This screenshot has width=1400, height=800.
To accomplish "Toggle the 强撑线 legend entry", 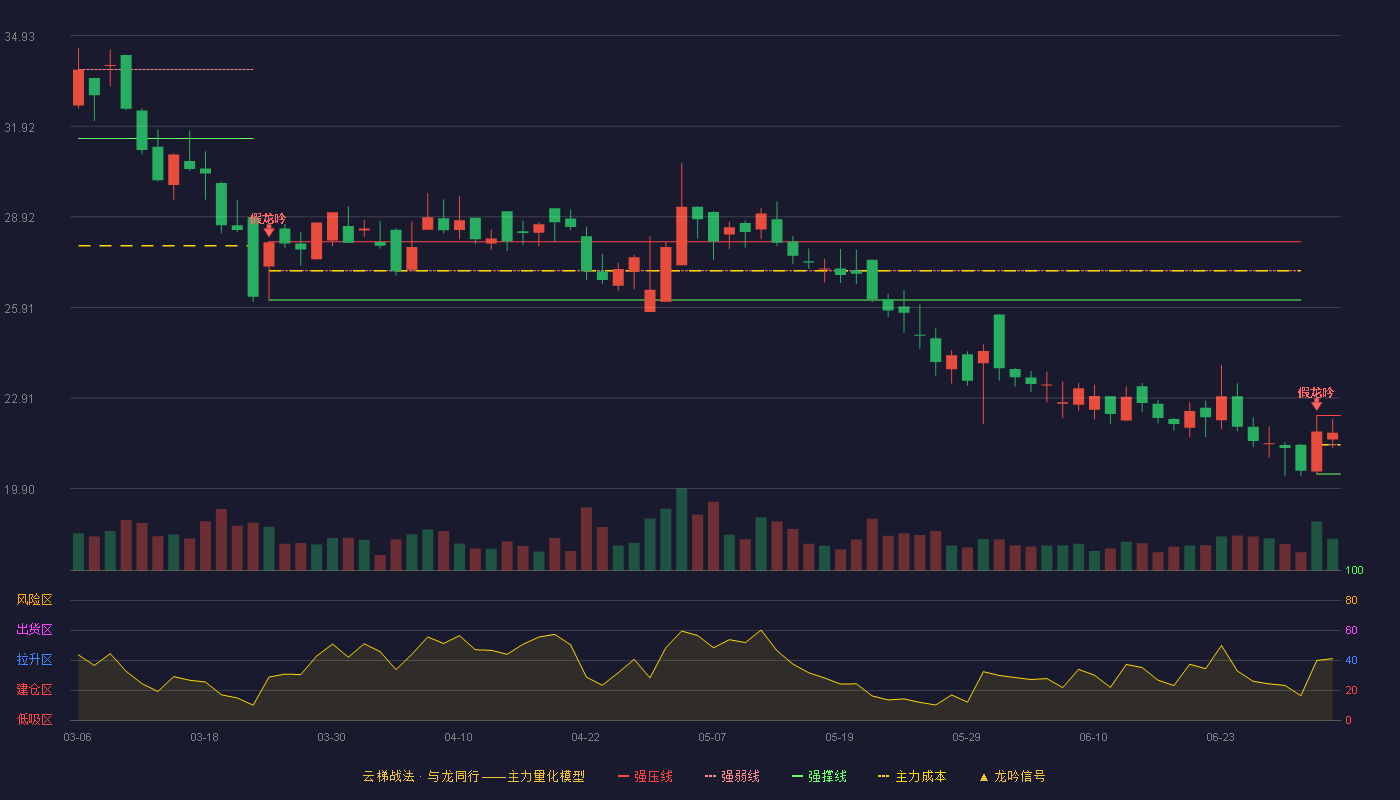I will click(x=819, y=776).
